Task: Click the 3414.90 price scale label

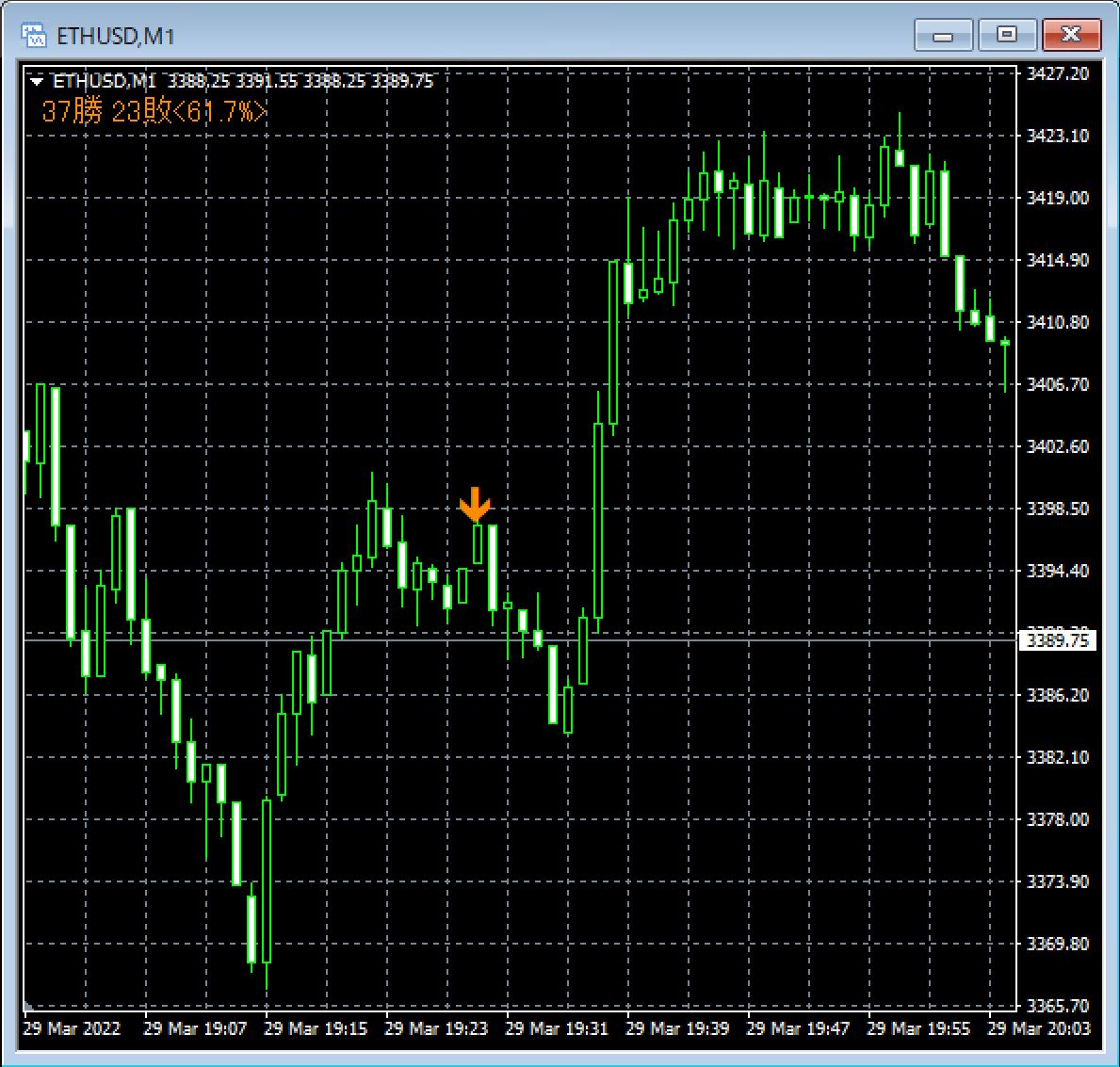Action: point(1058,260)
